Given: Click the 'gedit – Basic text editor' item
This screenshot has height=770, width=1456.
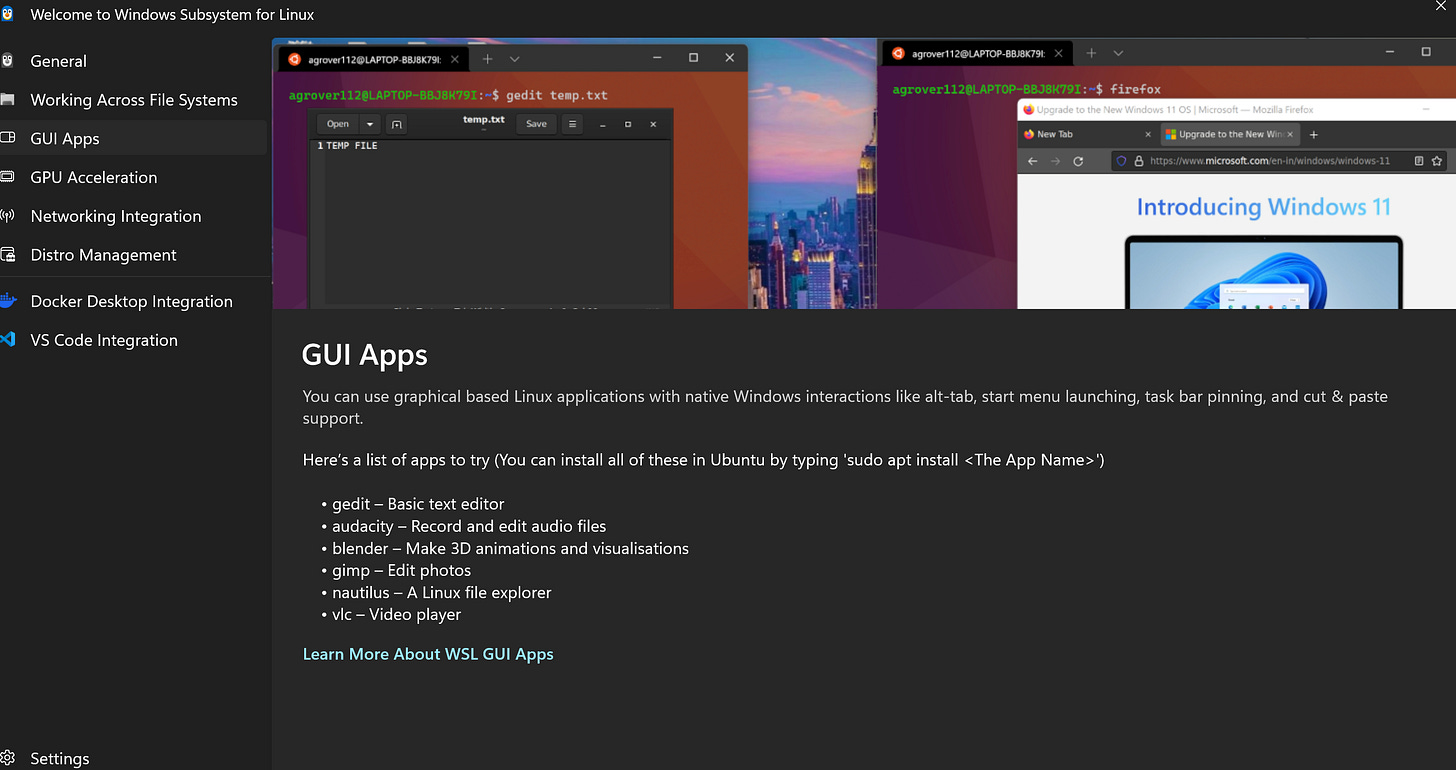Looking at the screenshot, I should 418,504.
